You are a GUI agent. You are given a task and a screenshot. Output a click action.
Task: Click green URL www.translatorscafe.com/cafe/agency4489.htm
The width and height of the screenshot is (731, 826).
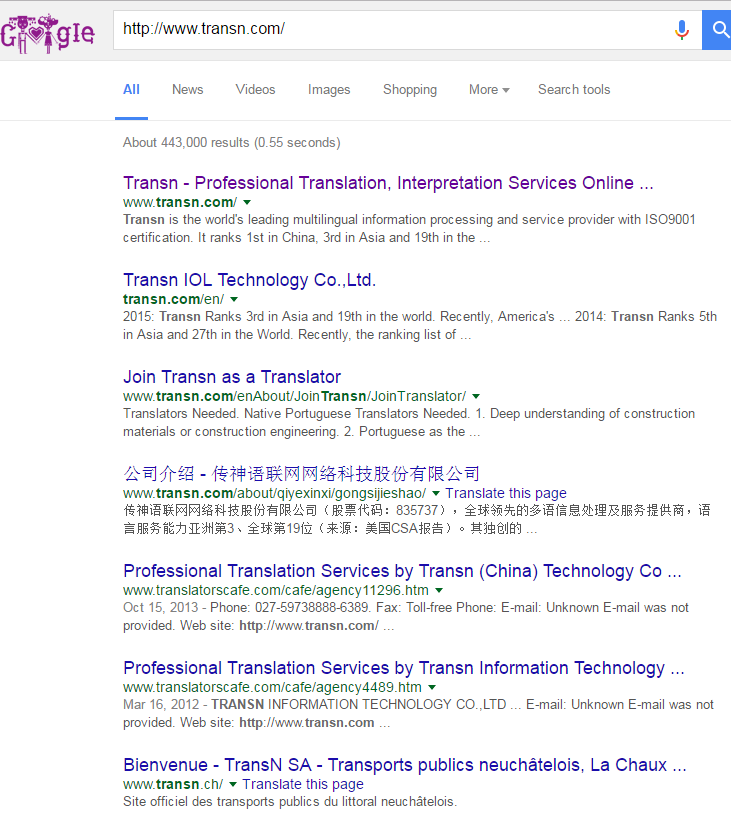coord(272,687)
